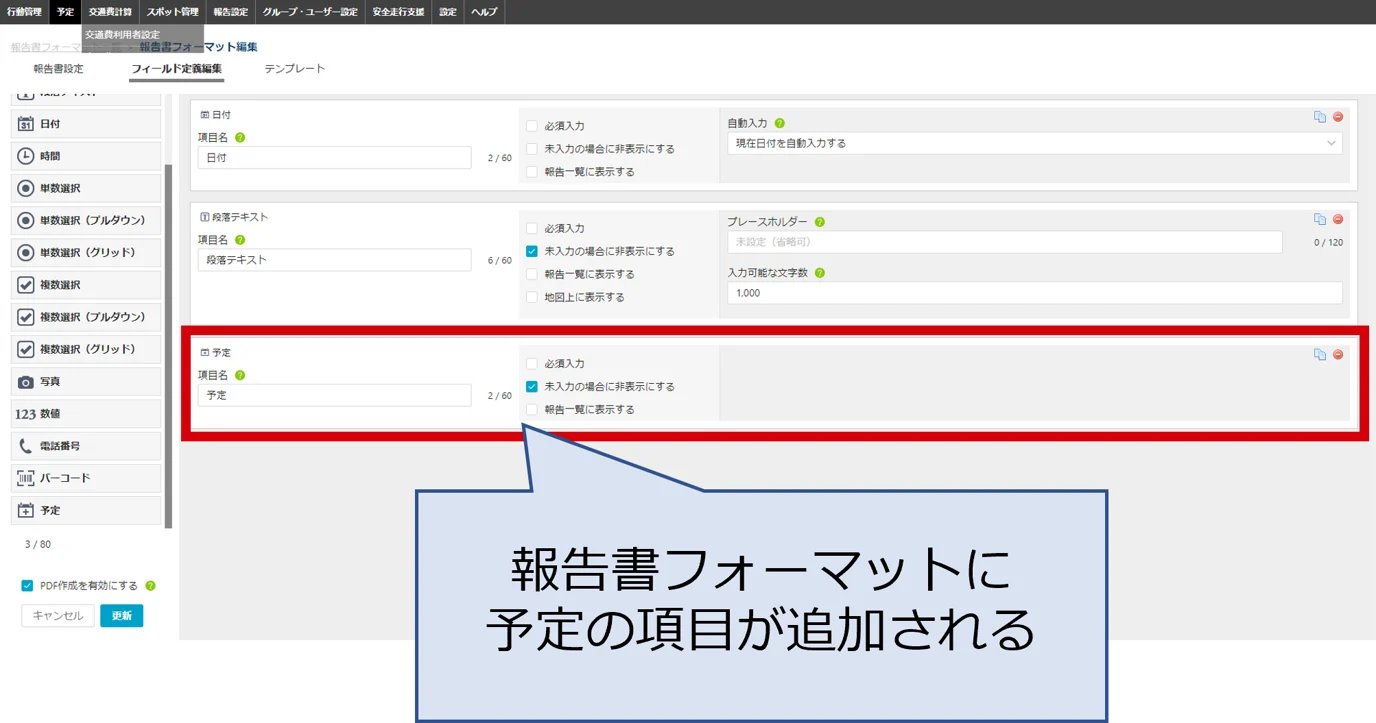Add a 時間 field from sidebar
Image resolution: width=1376 pixels, height=723 pixels.
tap(86, 156)
